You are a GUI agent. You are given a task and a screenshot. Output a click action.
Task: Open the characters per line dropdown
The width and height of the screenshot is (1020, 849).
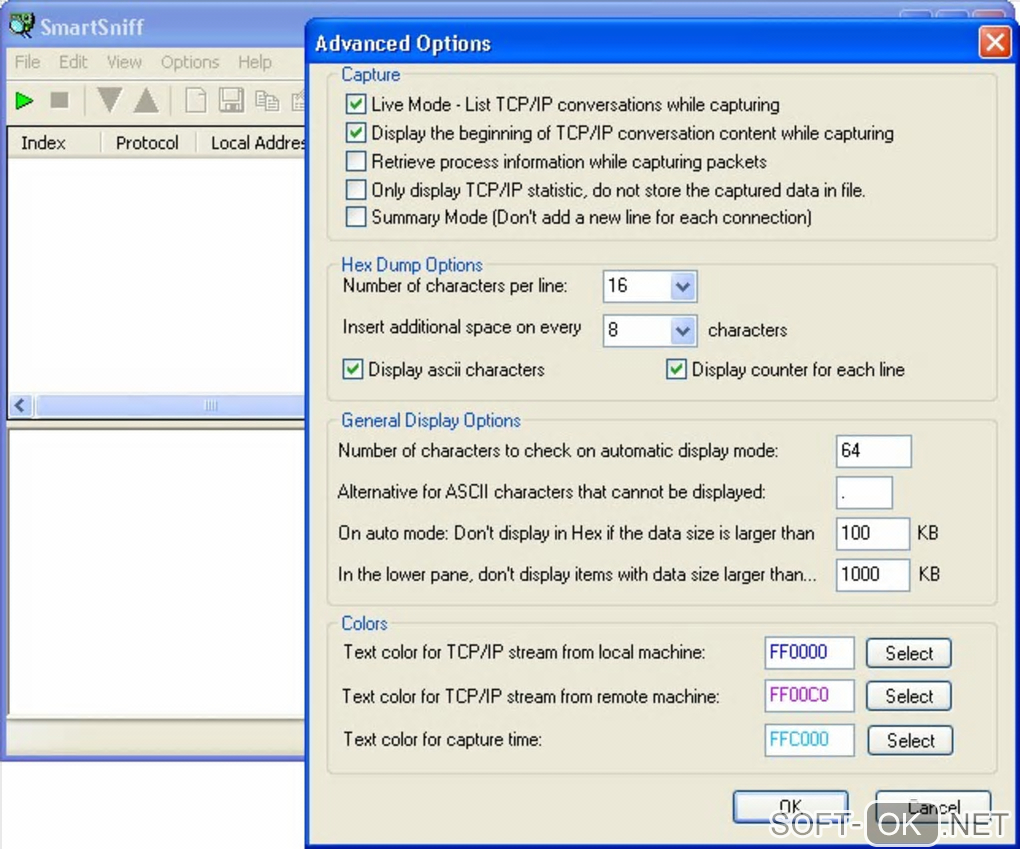pyautogui.click(x=682, y=286)
